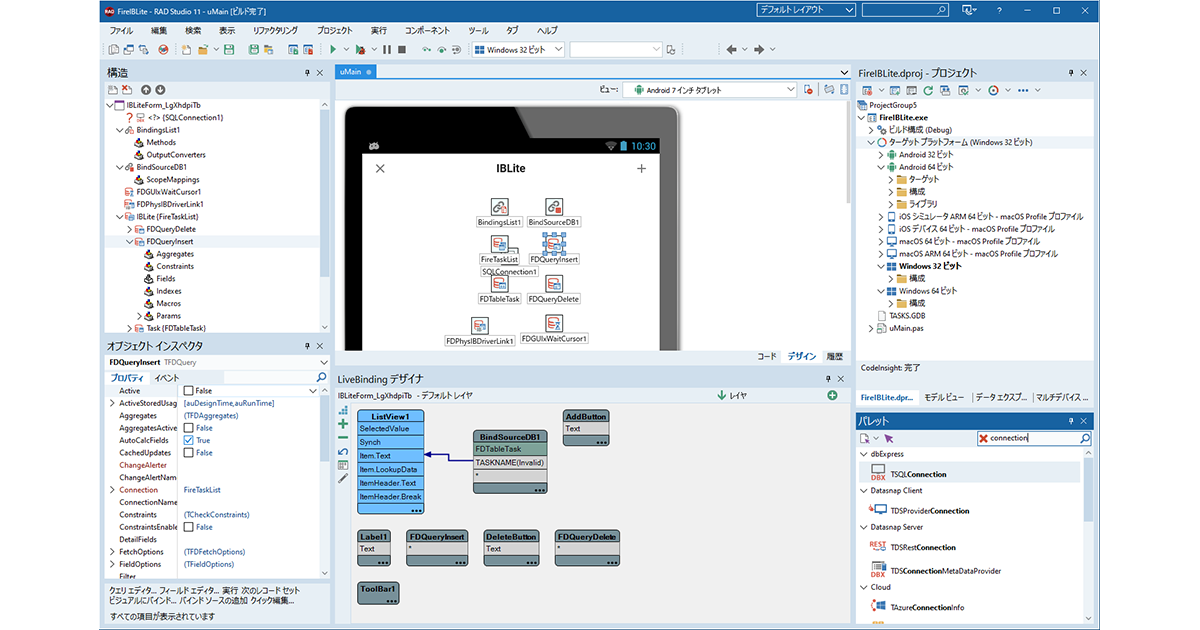Switch to the イベント tab in Object Inspector
The height and width of the screenshot is (630, 1200).
(167, 378)
